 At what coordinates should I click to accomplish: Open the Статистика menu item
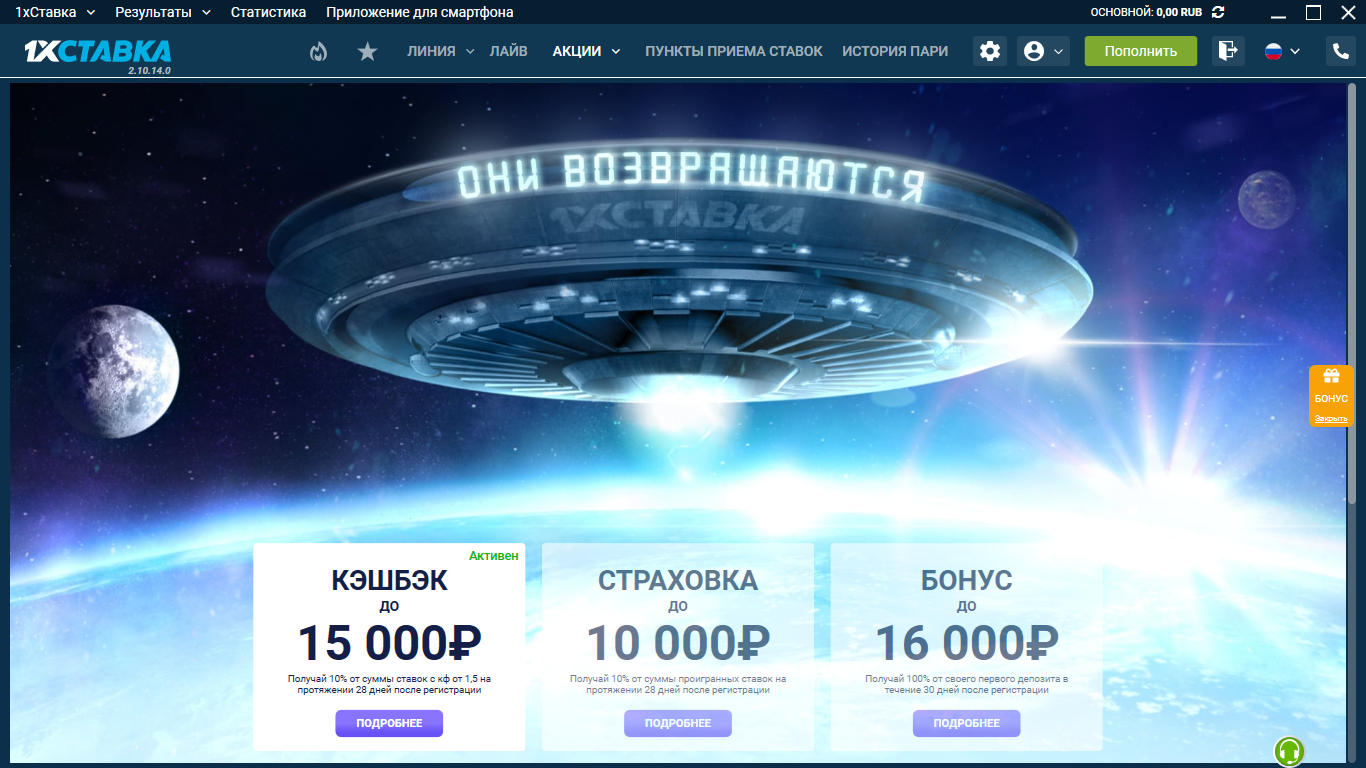click(268, 12)
